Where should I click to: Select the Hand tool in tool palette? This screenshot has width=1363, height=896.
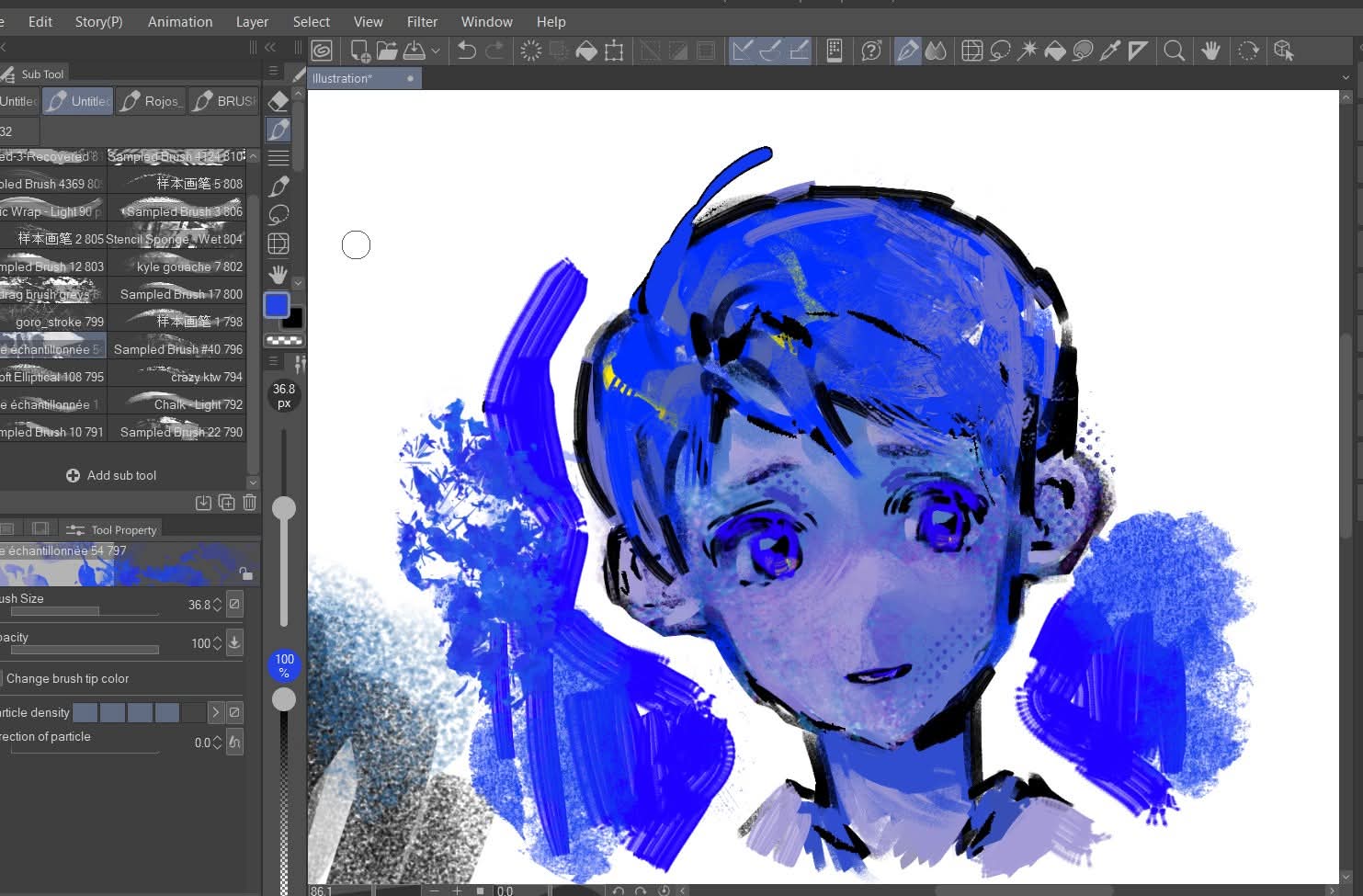pyautogui.click(x=278, y=274)
